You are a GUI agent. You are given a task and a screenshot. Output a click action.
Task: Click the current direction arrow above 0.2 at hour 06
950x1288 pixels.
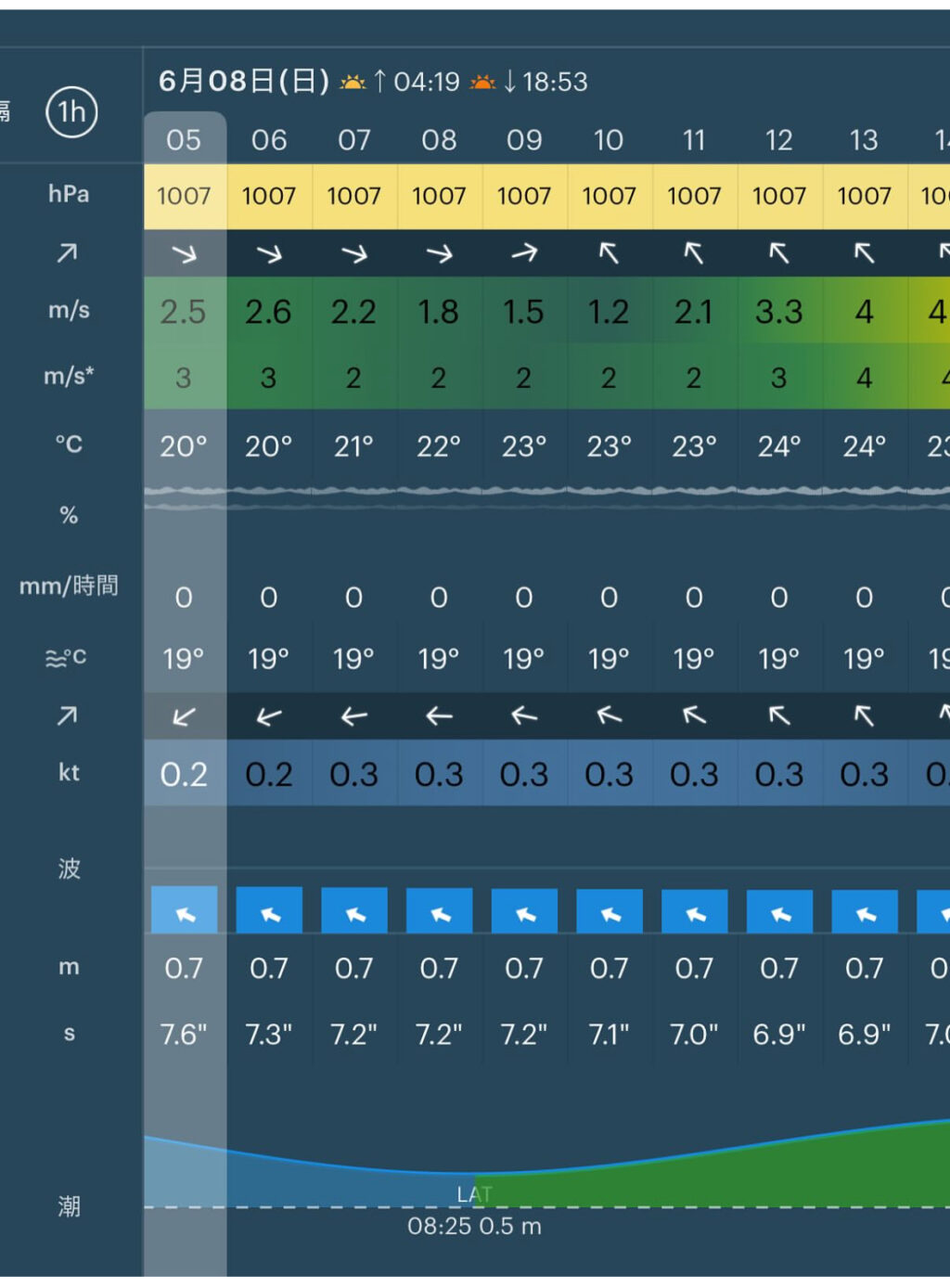tap(269, 716)
